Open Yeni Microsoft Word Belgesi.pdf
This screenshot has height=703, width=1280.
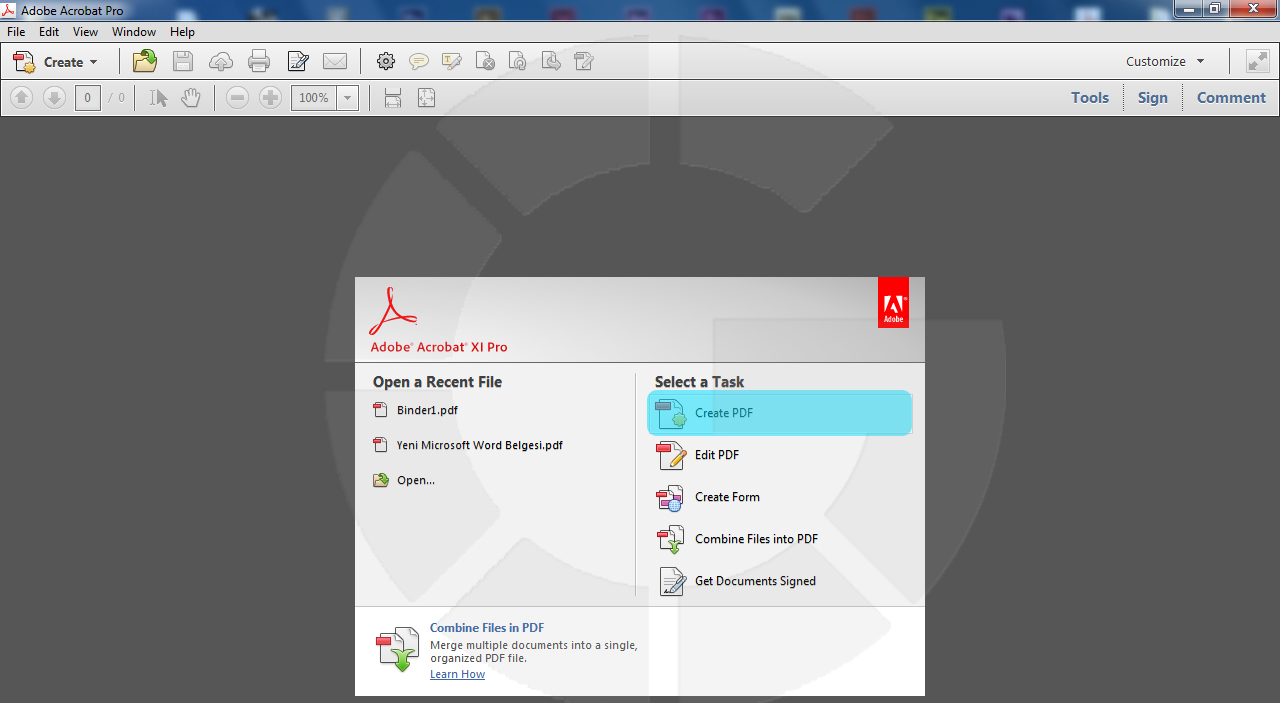[467, 445]
